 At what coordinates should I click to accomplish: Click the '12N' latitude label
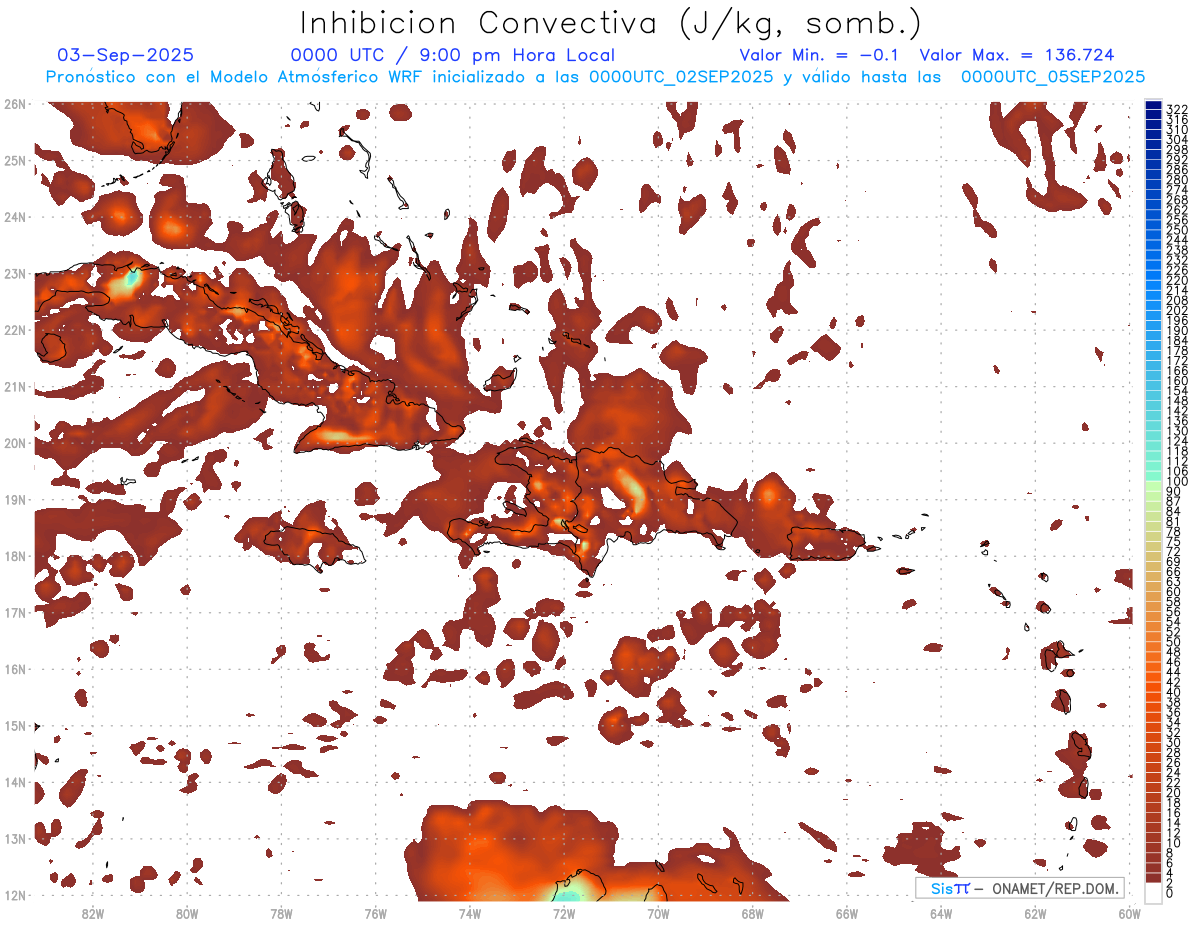click(15, 896)
